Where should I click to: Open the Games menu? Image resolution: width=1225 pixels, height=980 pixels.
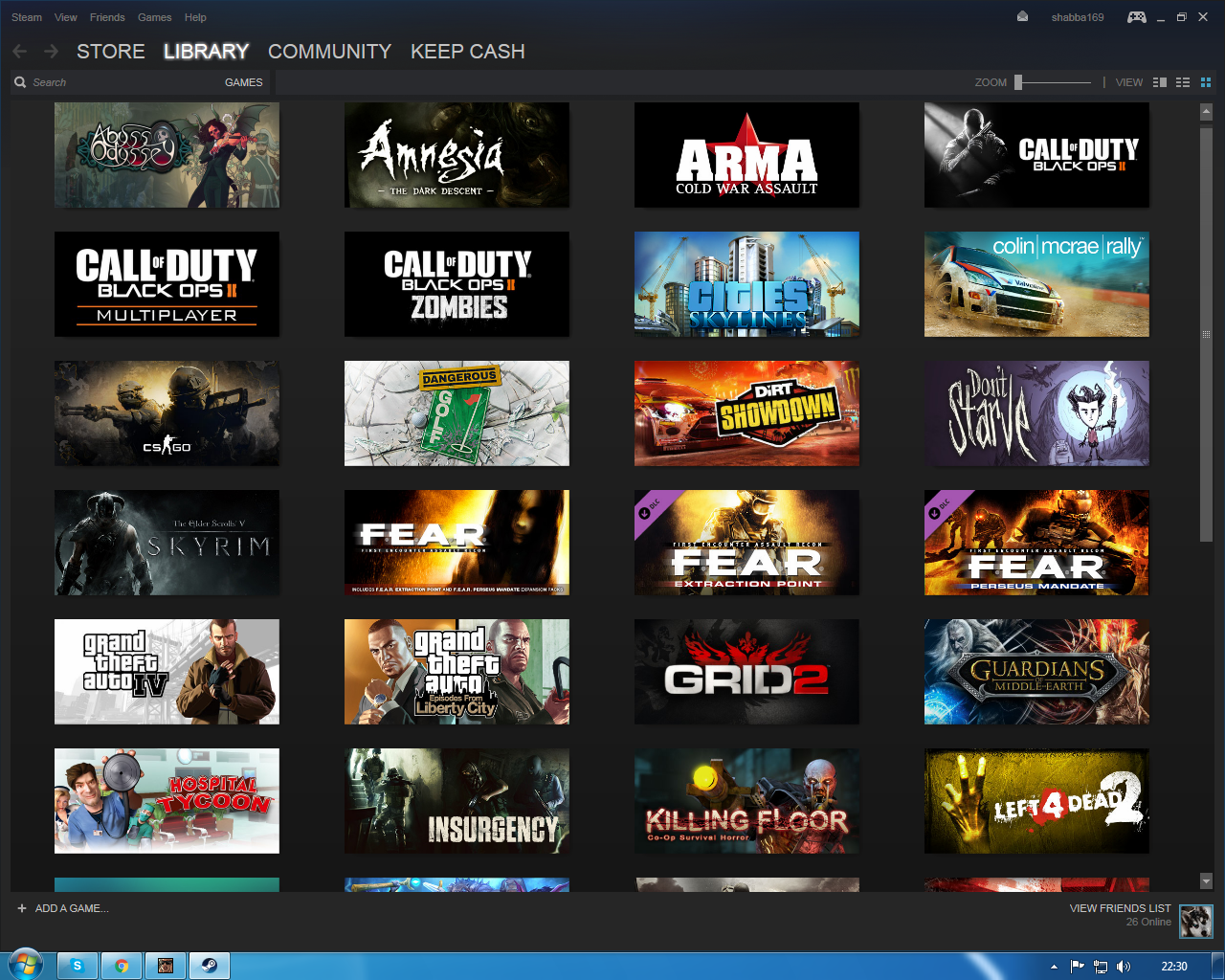pyautogui.click(x=155, y=17)
